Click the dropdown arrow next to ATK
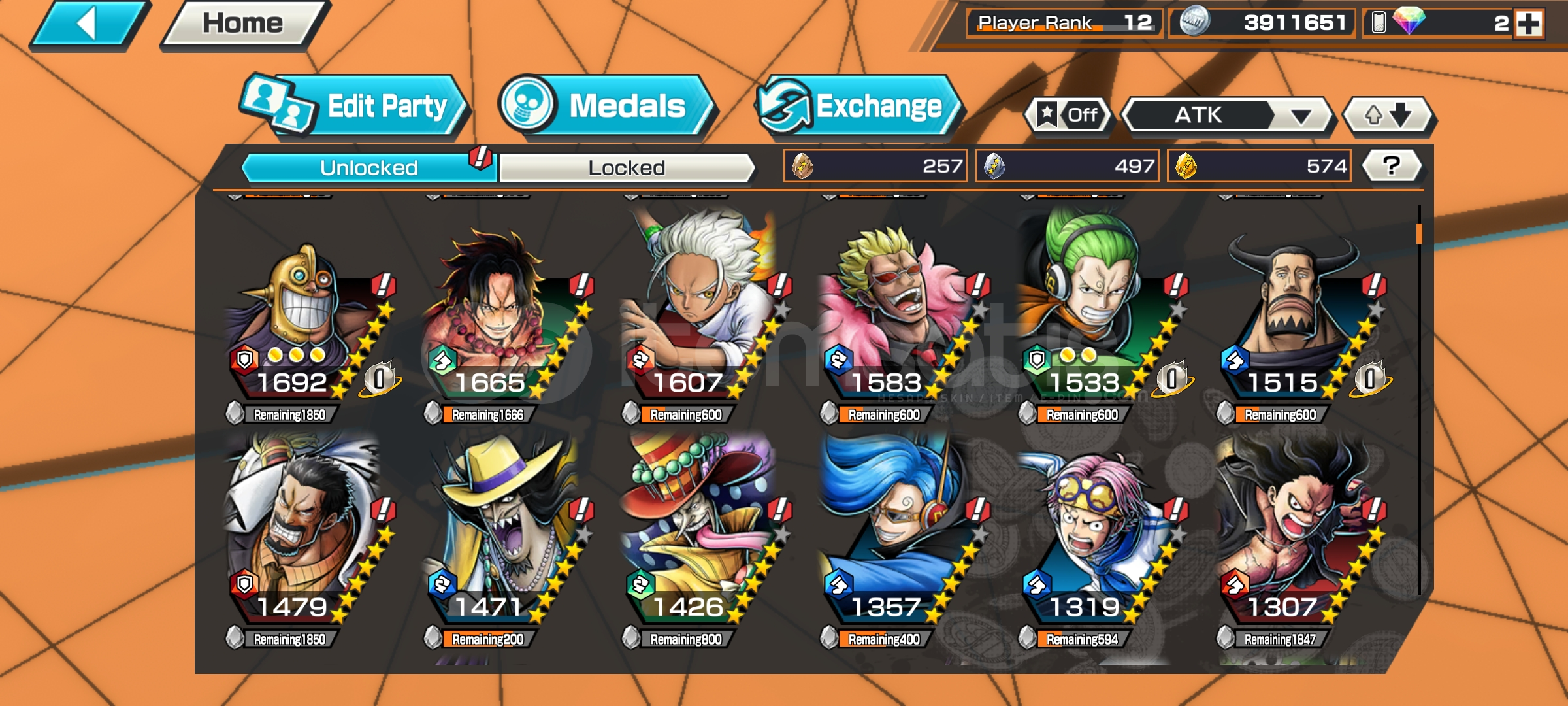The width and height of the screenshot is (1568, 706). tap(1300, 116)
